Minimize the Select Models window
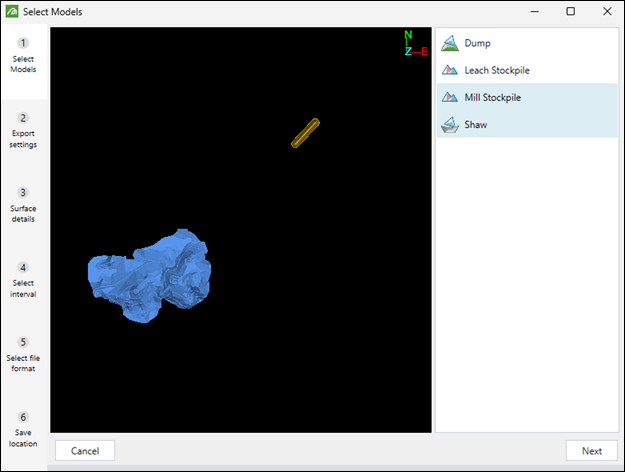Screen dimensions: 625x472 535,12
